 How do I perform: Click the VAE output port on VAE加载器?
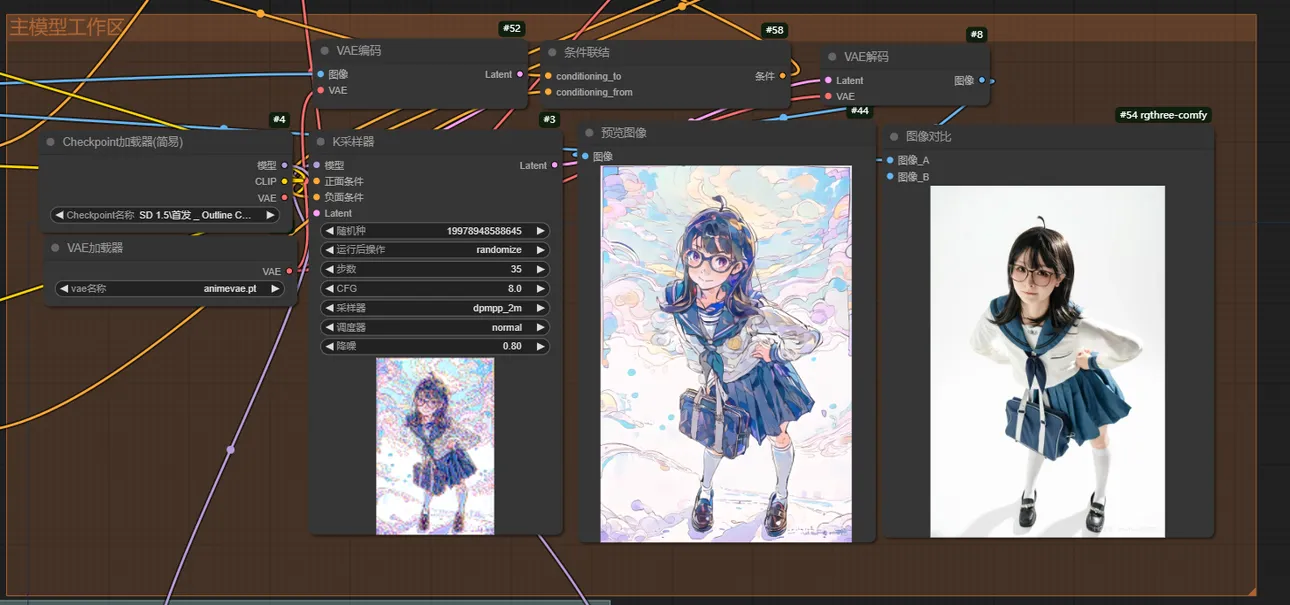289,271
